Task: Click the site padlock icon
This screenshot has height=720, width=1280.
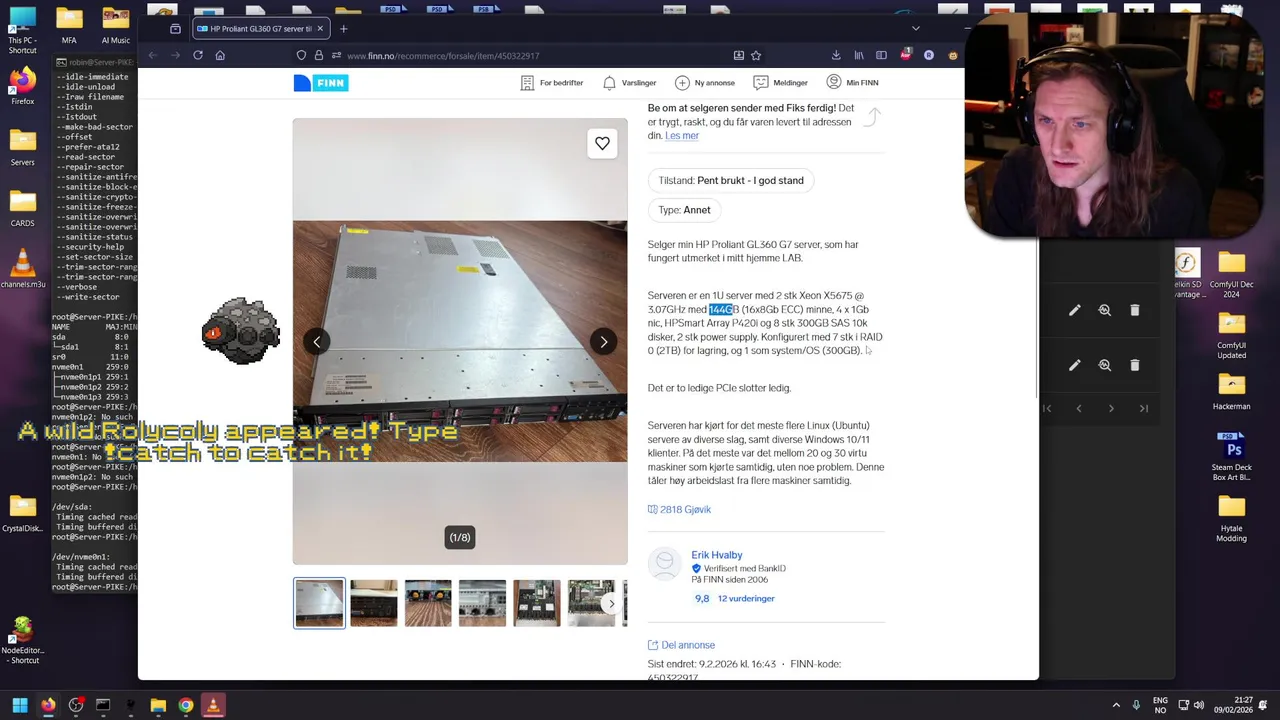Action: coord(318,55)
